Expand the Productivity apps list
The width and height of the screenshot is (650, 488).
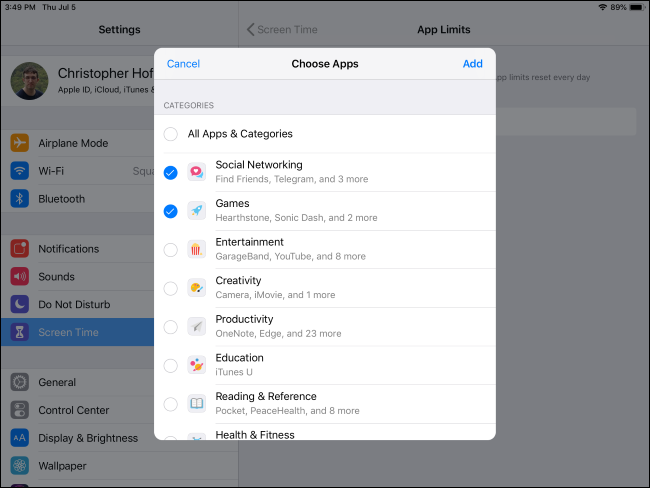click(x=340, y=327)
